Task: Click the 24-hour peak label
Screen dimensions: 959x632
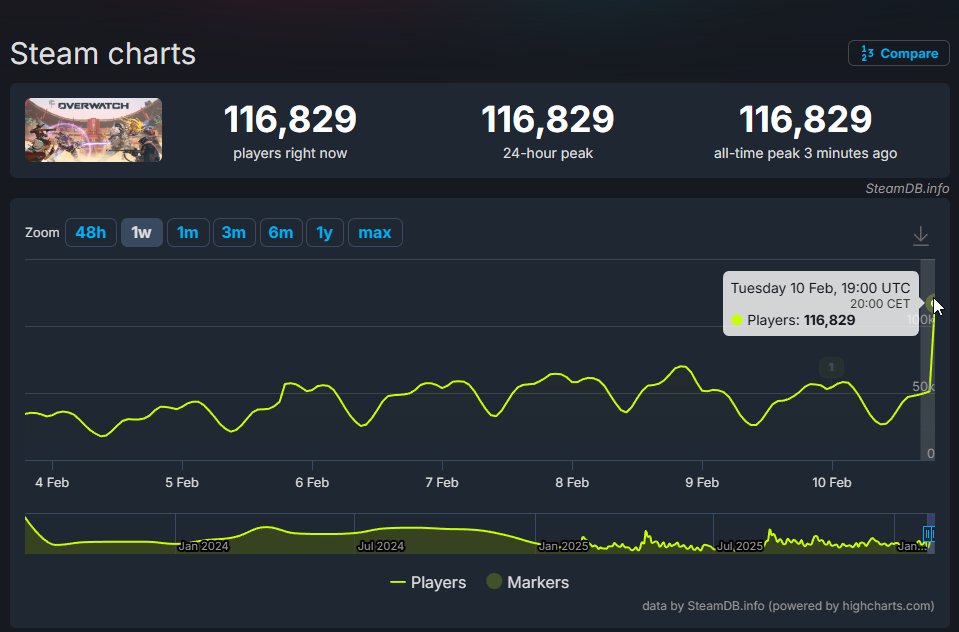Action: pyautogui.click(x=548, y=153)
